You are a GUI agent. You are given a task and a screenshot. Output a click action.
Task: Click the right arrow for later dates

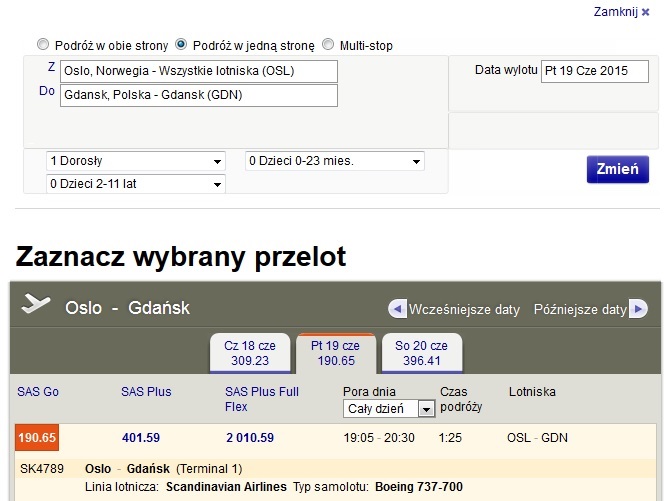click(638, 309)
